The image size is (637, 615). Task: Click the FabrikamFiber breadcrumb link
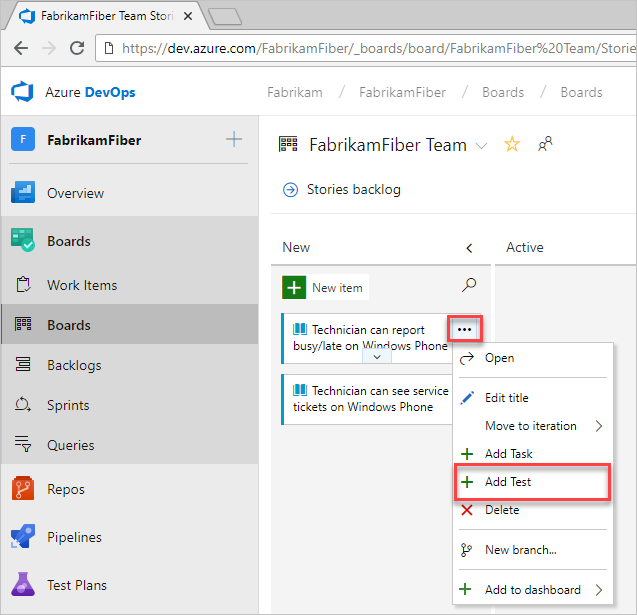tap(402, 92)
